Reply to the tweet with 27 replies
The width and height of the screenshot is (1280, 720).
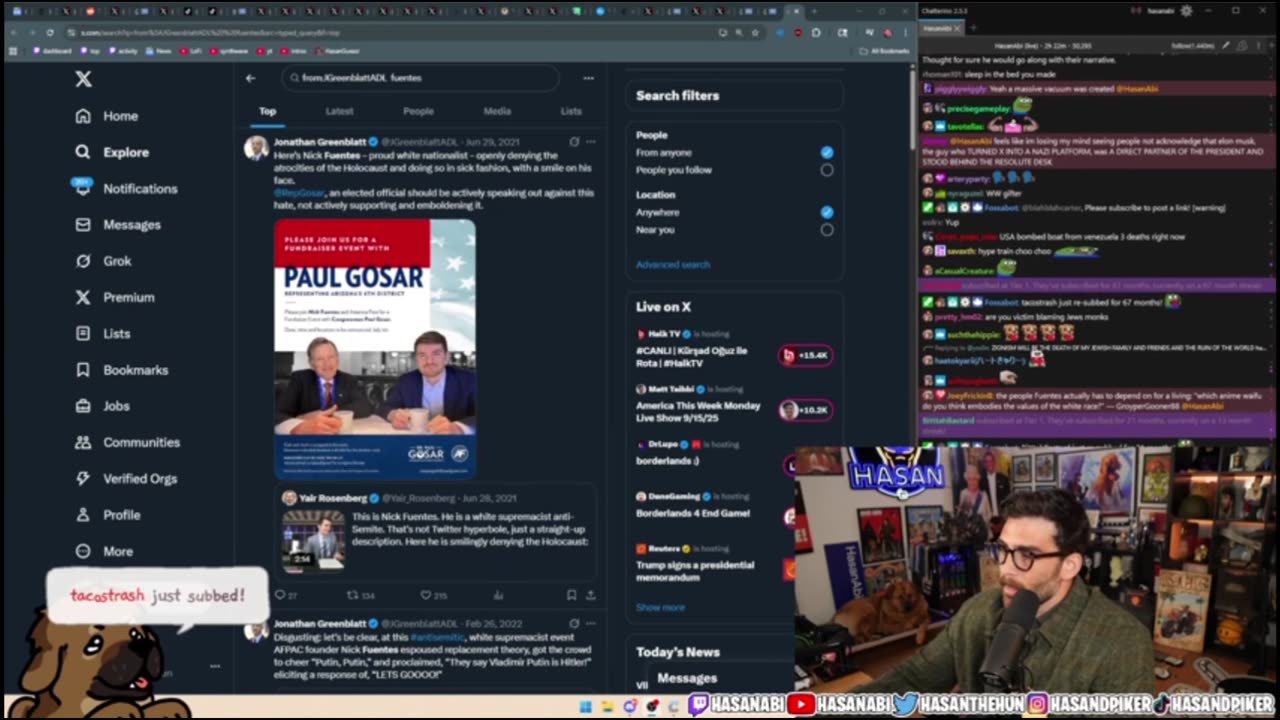(x=286, y=595)
